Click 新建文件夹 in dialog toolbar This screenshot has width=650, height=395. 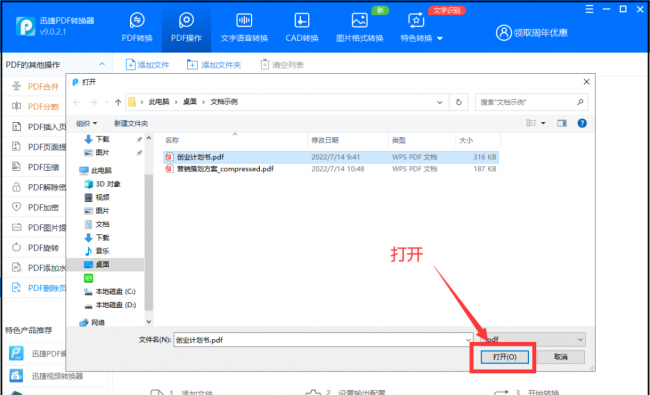[131, 123]
